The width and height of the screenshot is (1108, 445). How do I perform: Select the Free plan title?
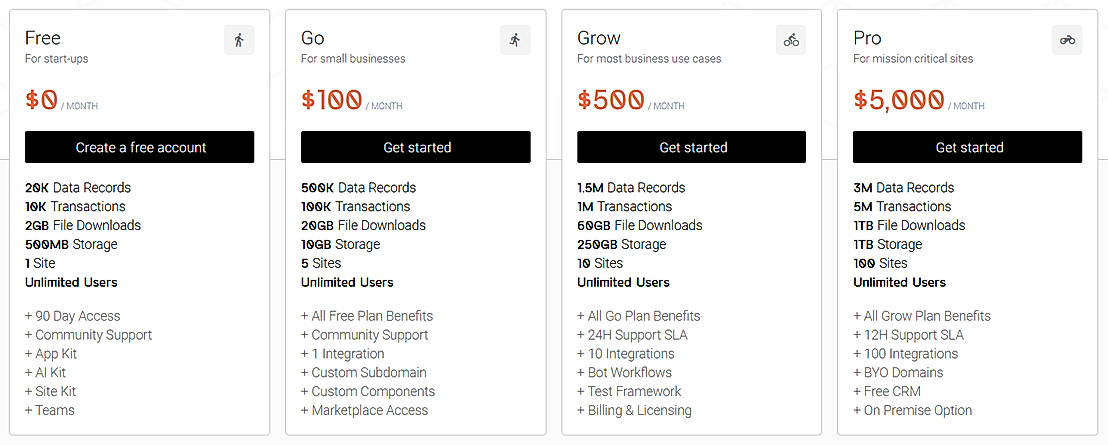(x=43, y=38)
